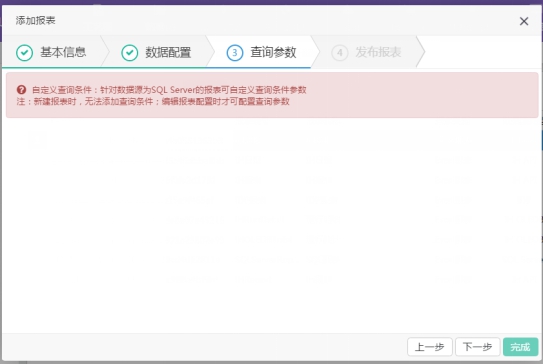Click the green checkmark icon beside 基本信息
543x364 pixels.
click(x=25, y=53)
